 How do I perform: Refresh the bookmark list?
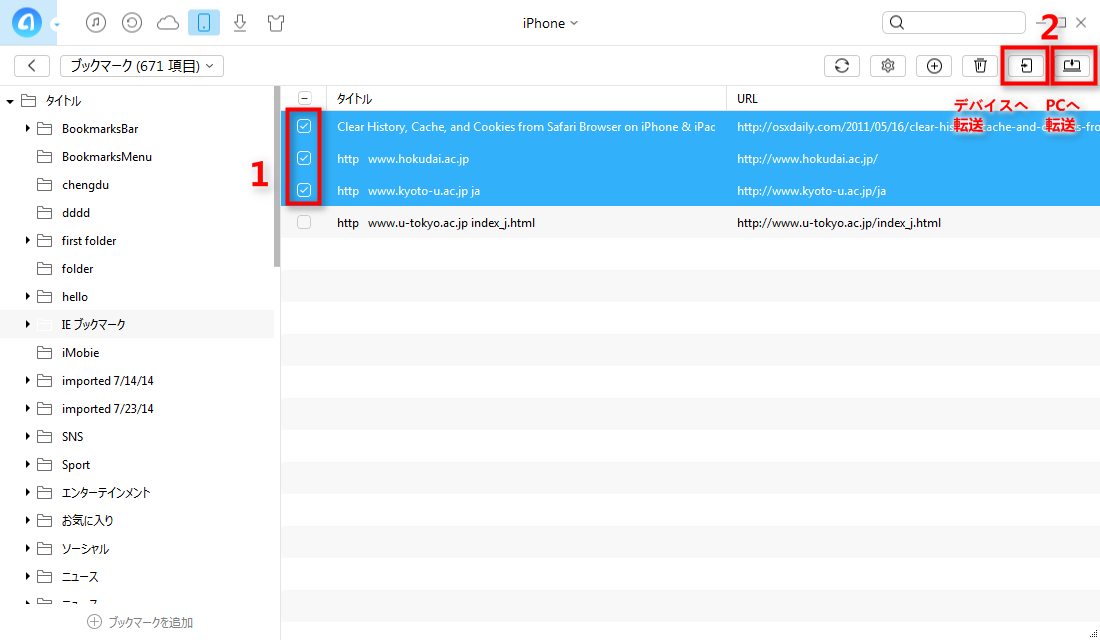click(x=842, y=66)
